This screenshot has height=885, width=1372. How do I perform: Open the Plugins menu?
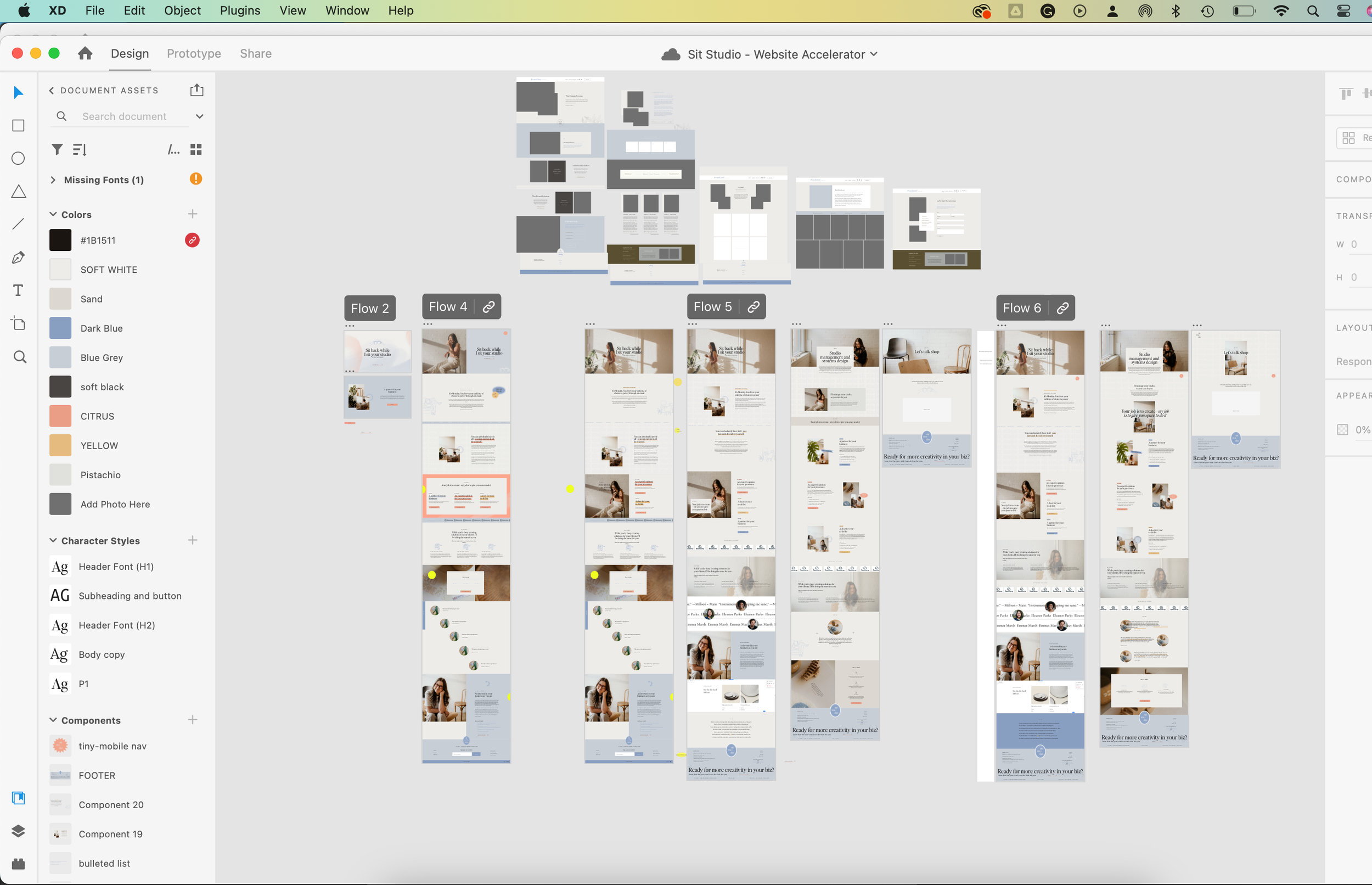tap(239, 10)
